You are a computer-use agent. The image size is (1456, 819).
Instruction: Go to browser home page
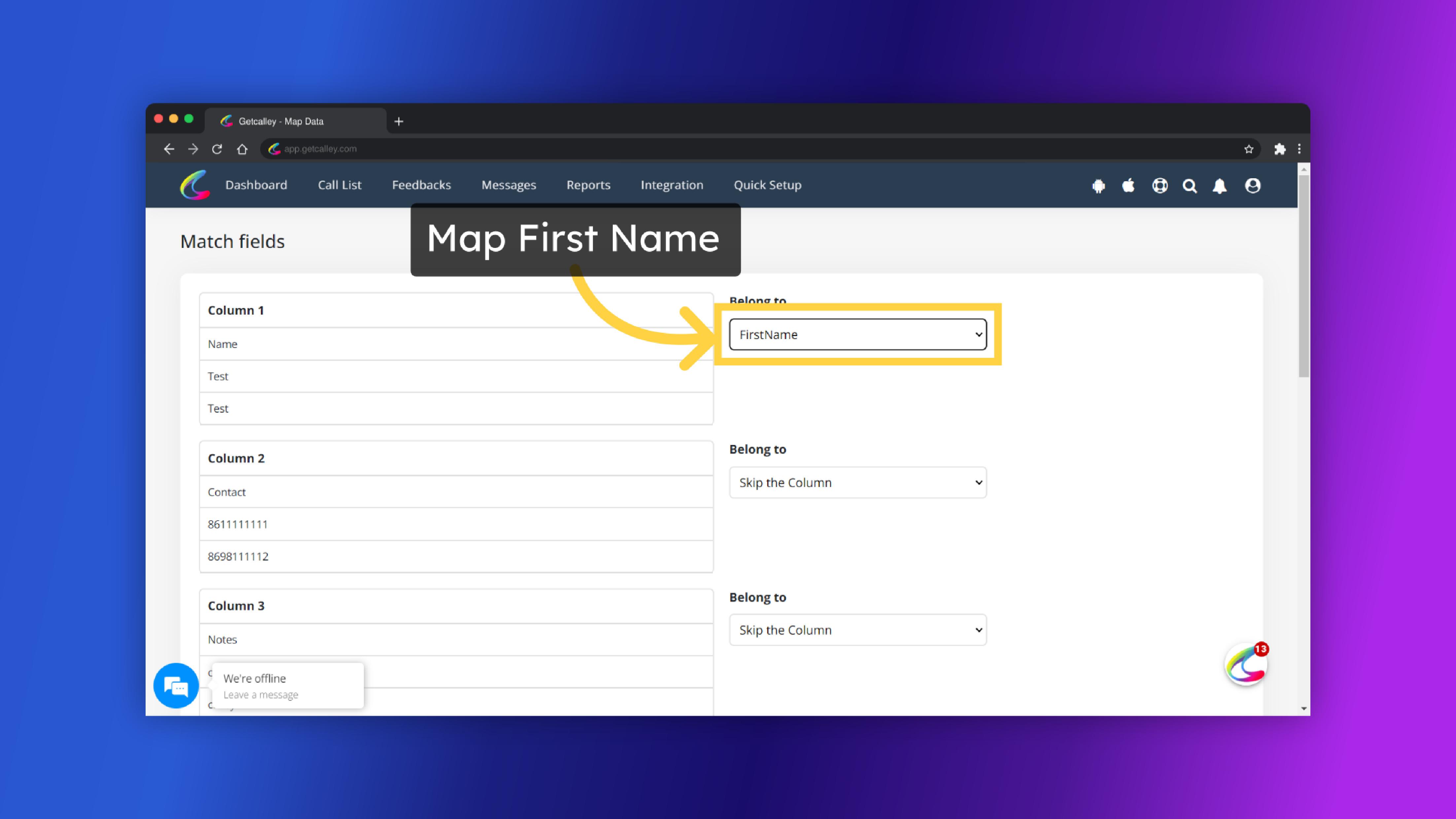[x=242, y=149]
